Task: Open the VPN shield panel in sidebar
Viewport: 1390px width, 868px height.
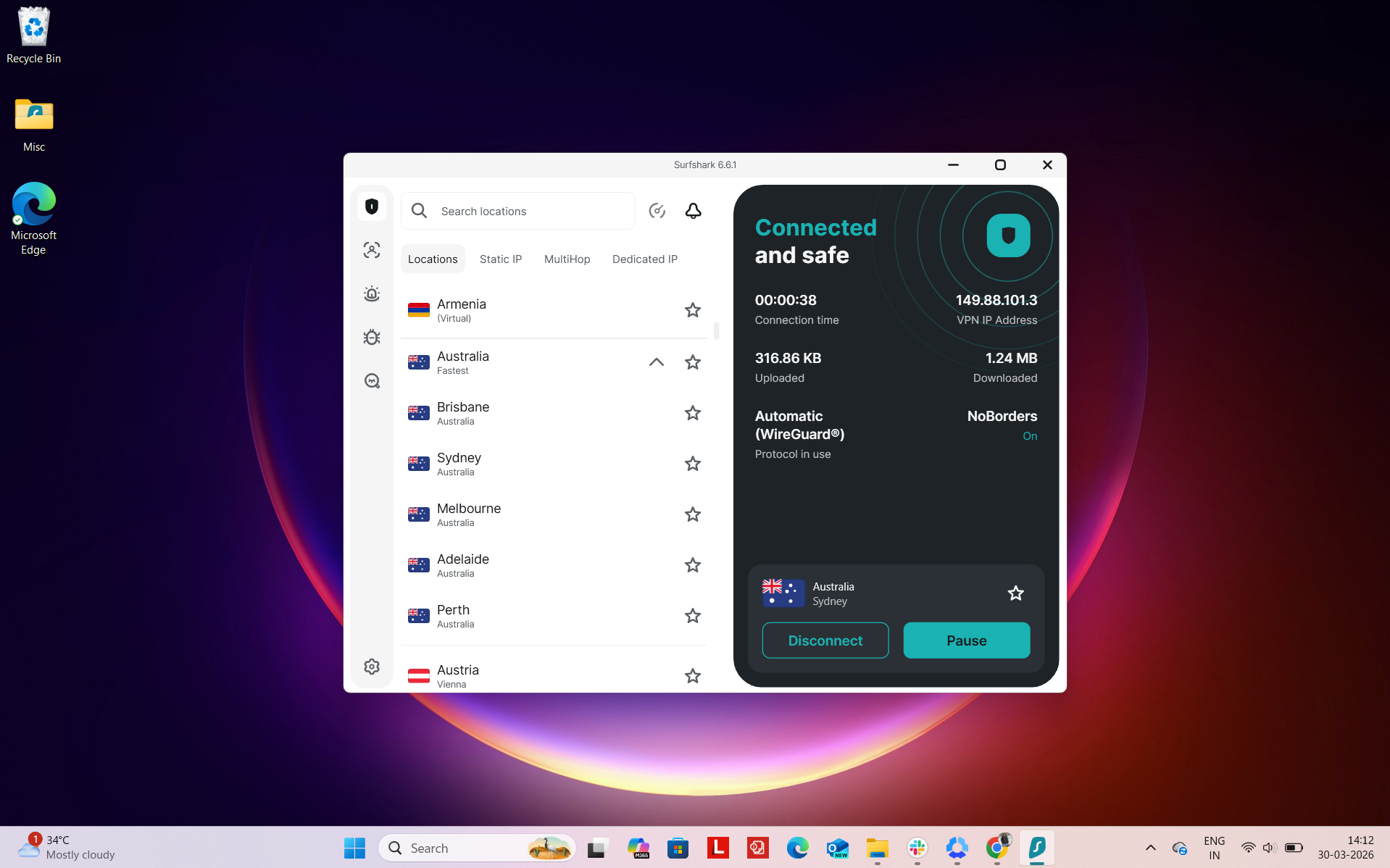Action: pyautogui.click(x=371, y=206)
